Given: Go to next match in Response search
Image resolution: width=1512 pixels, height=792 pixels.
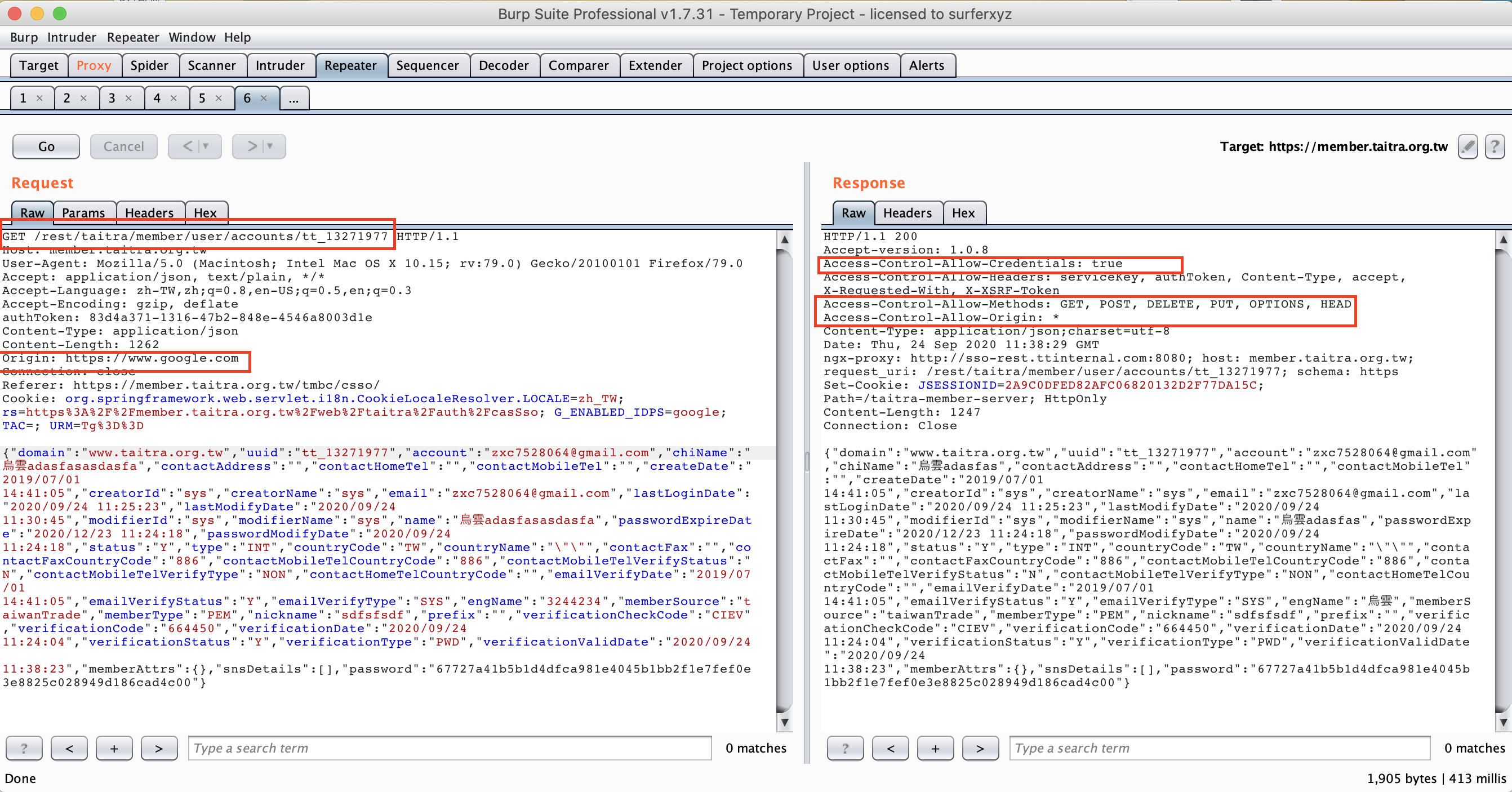Looking at the screenshot, I should coord(980,748).
